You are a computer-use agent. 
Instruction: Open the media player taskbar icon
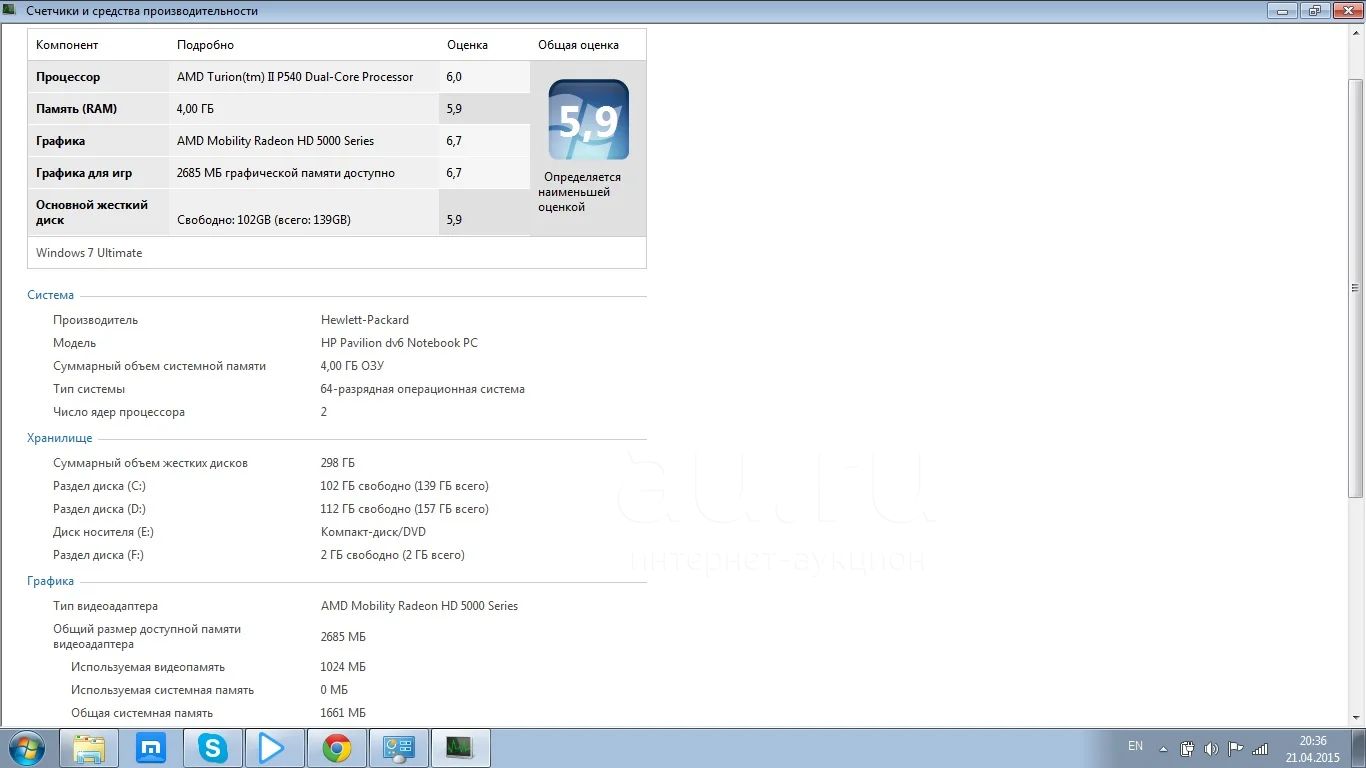pos(274,748)
